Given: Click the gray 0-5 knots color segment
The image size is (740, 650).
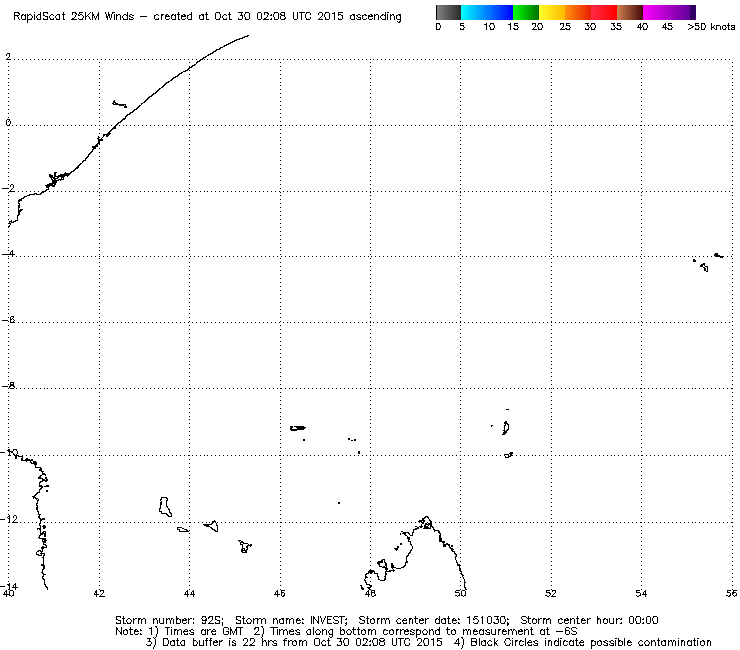Looking at the screenshot, I should [449, 12].
